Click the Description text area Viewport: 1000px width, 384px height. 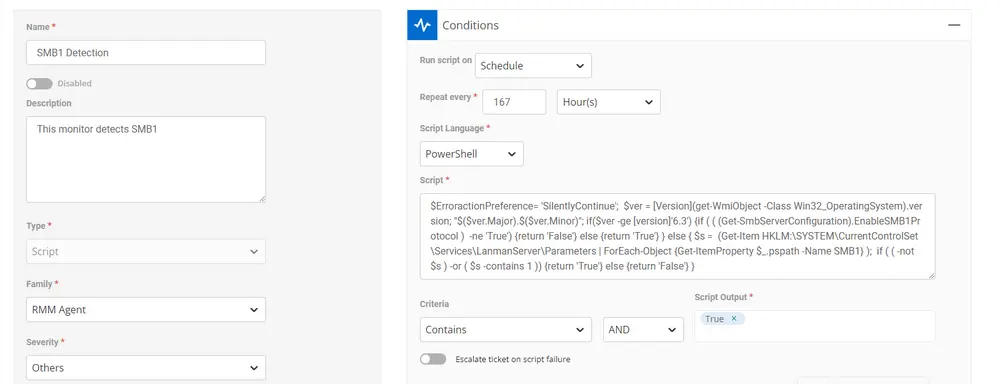[146, 159]
